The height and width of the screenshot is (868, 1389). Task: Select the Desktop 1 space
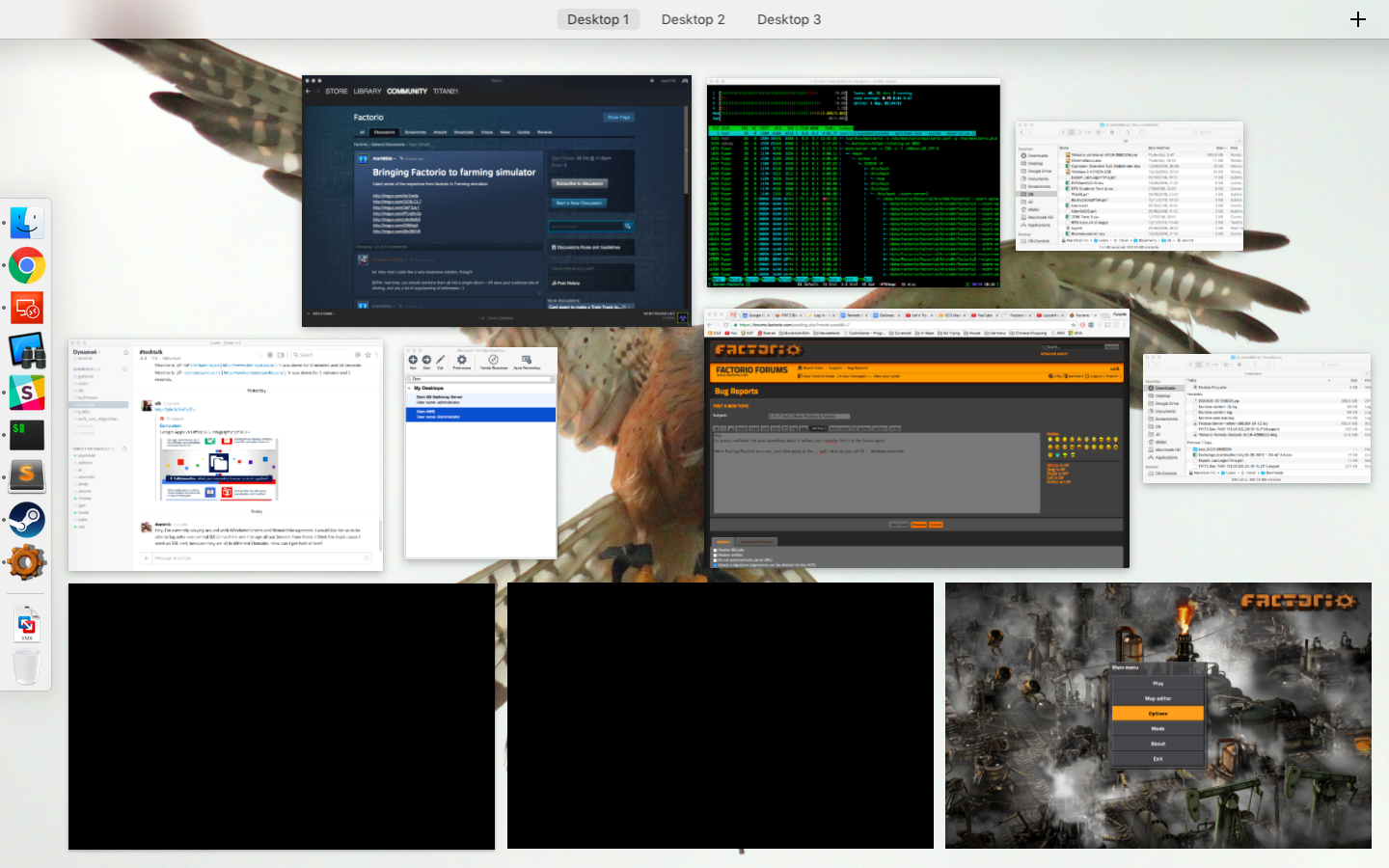598,19
